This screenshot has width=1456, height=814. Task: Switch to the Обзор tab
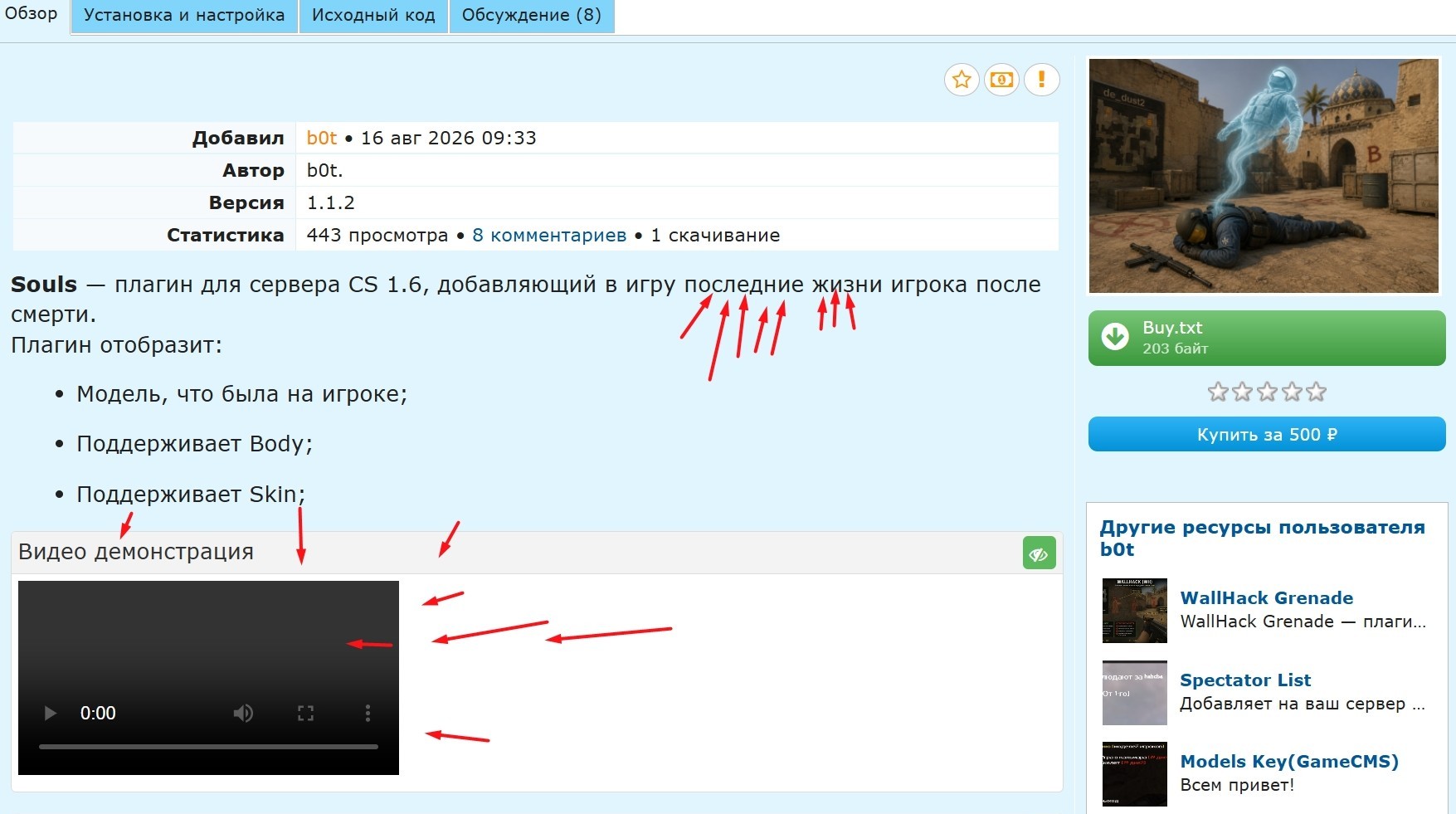click(32, 14)
